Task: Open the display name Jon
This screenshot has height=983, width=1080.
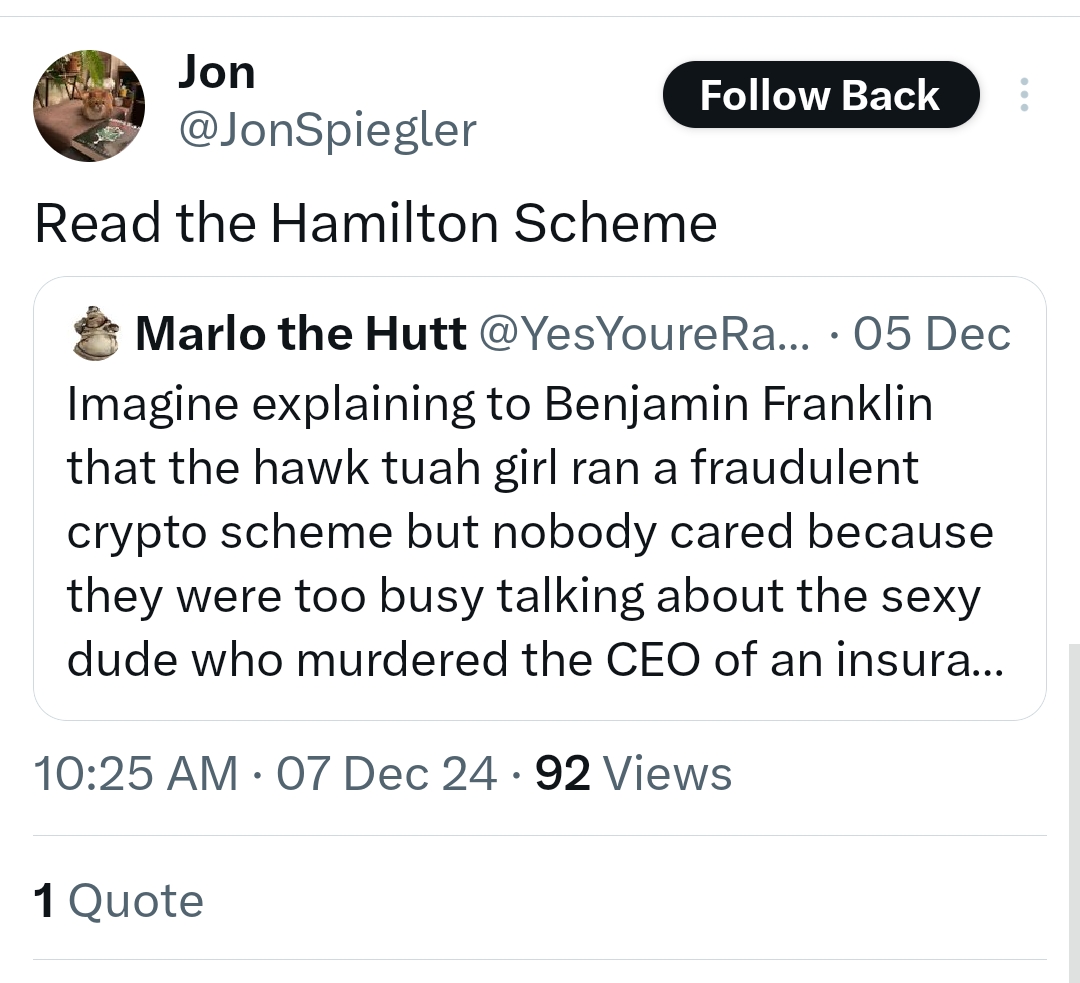Action: tap(216, 72)
